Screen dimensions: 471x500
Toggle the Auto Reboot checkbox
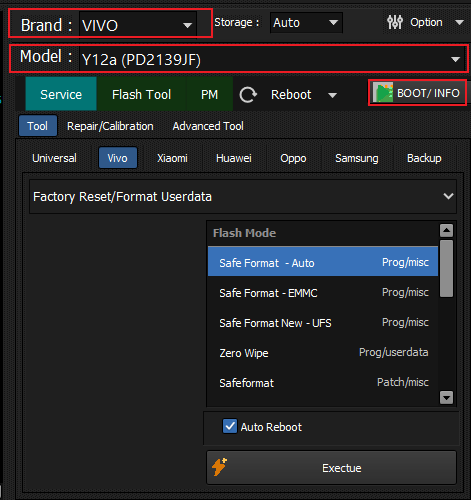click(230, 426)
